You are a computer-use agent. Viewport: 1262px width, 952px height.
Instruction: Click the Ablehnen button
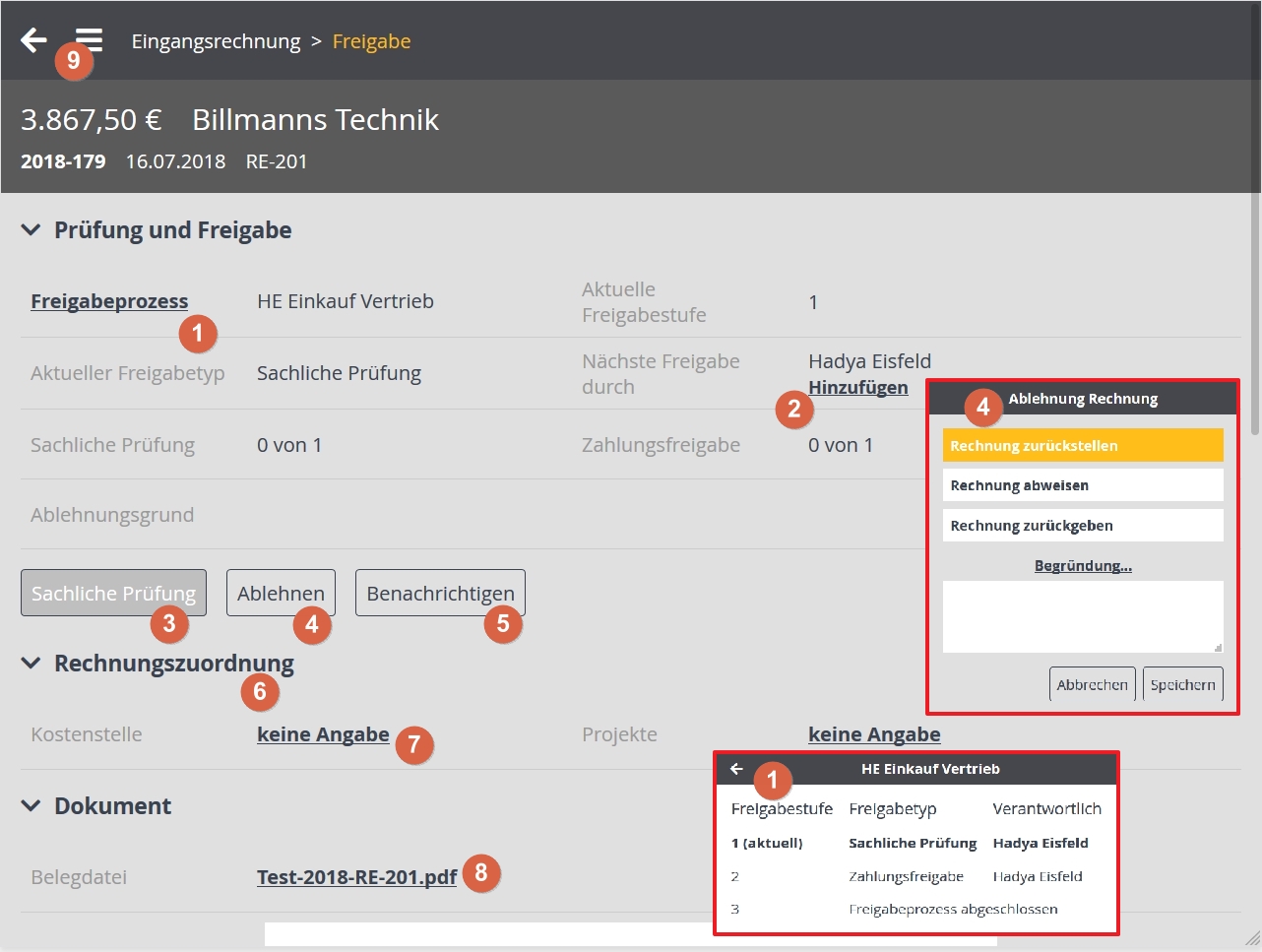(281, 593)
